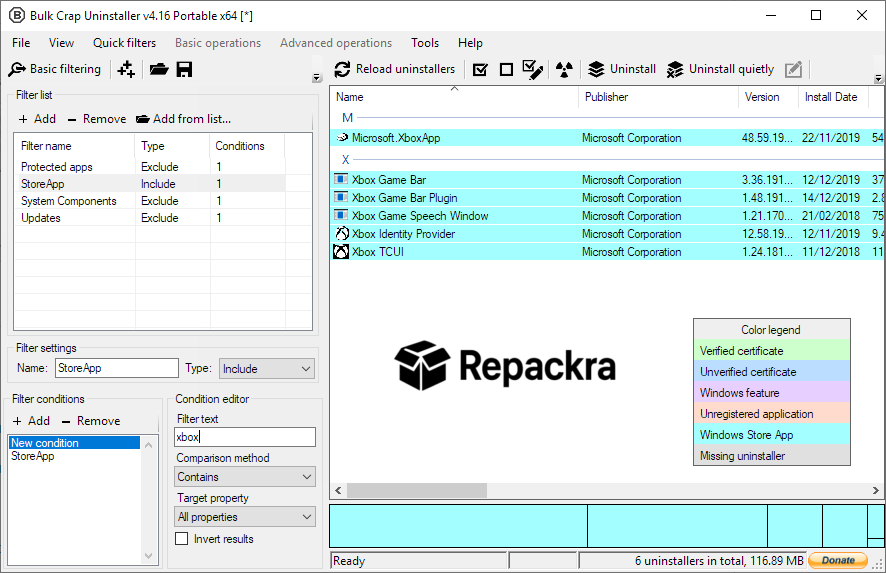Select the Xbox Identity Provider name
The image size is (886, 573).
click(x=403, y=234)
